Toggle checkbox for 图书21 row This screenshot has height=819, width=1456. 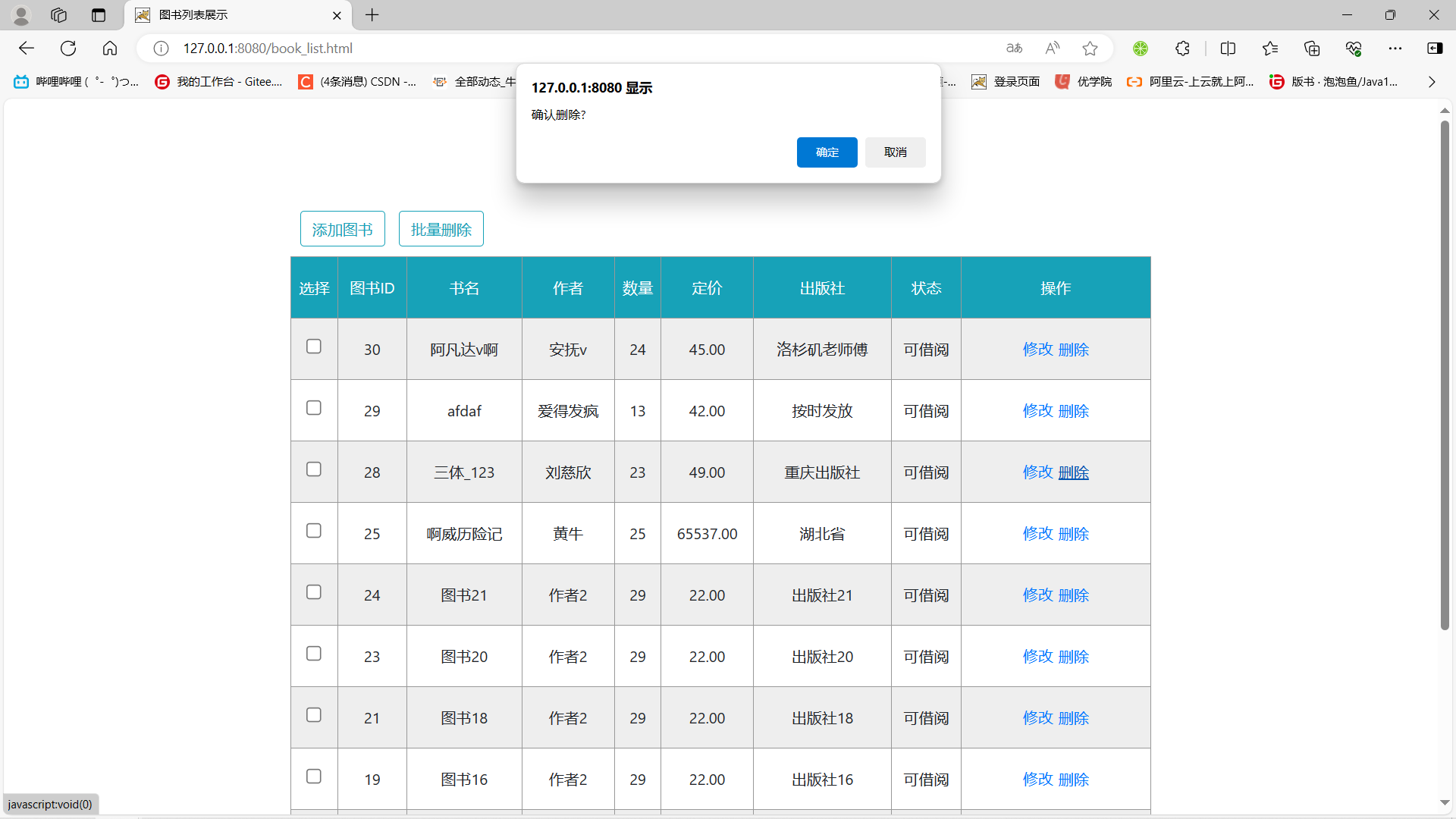click(x=314, y=592)
